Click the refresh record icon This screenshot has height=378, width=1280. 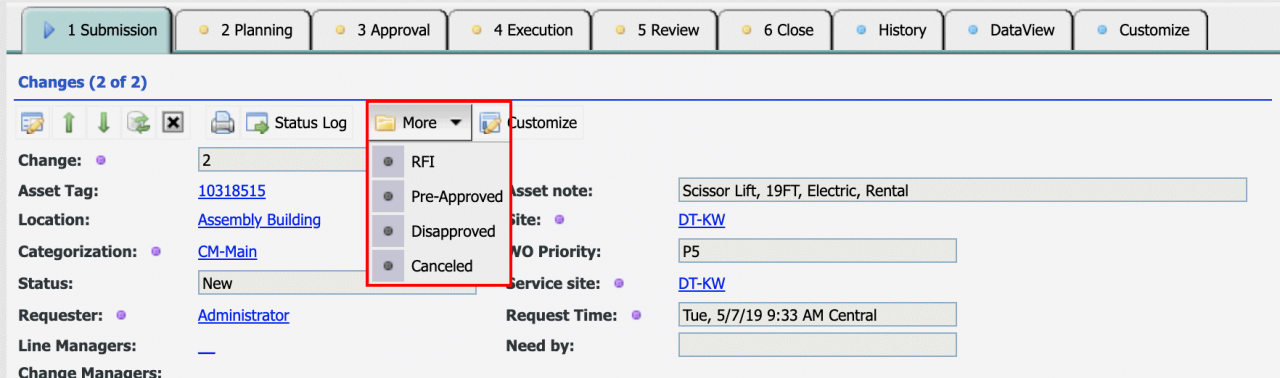coord(138,123)
